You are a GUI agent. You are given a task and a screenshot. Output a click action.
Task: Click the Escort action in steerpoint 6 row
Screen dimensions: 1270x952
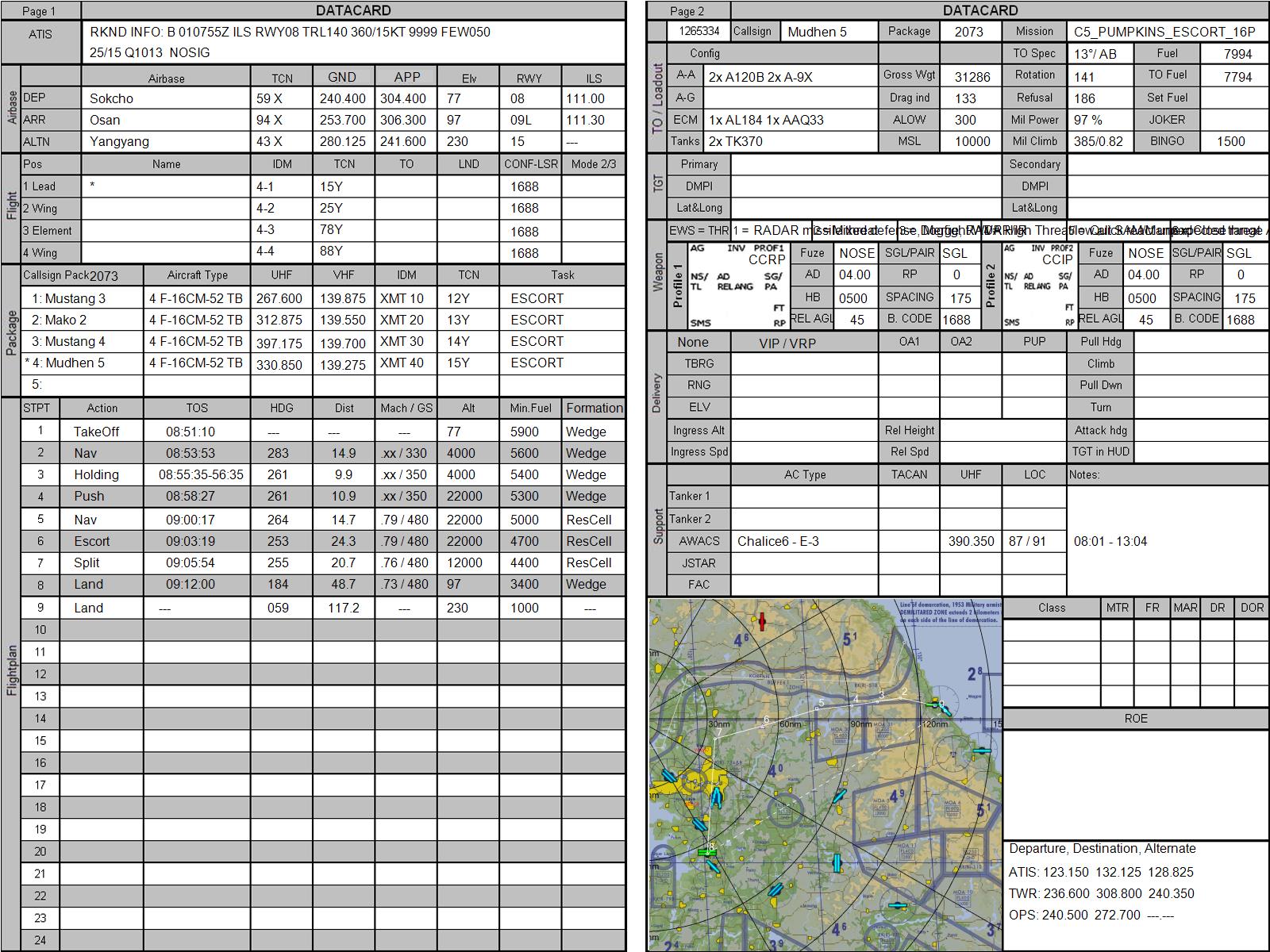click(x=92, y=541)
